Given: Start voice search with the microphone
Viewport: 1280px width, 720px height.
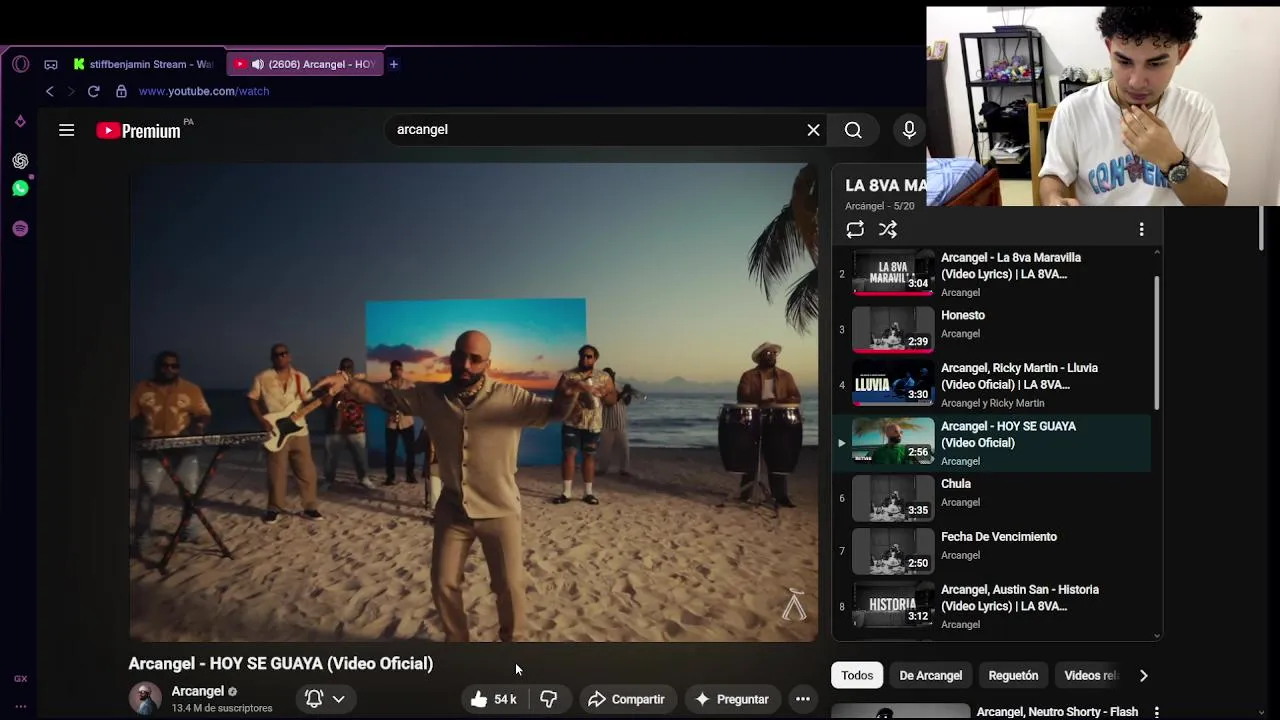Looking at the screenshot, I should 909,130.
